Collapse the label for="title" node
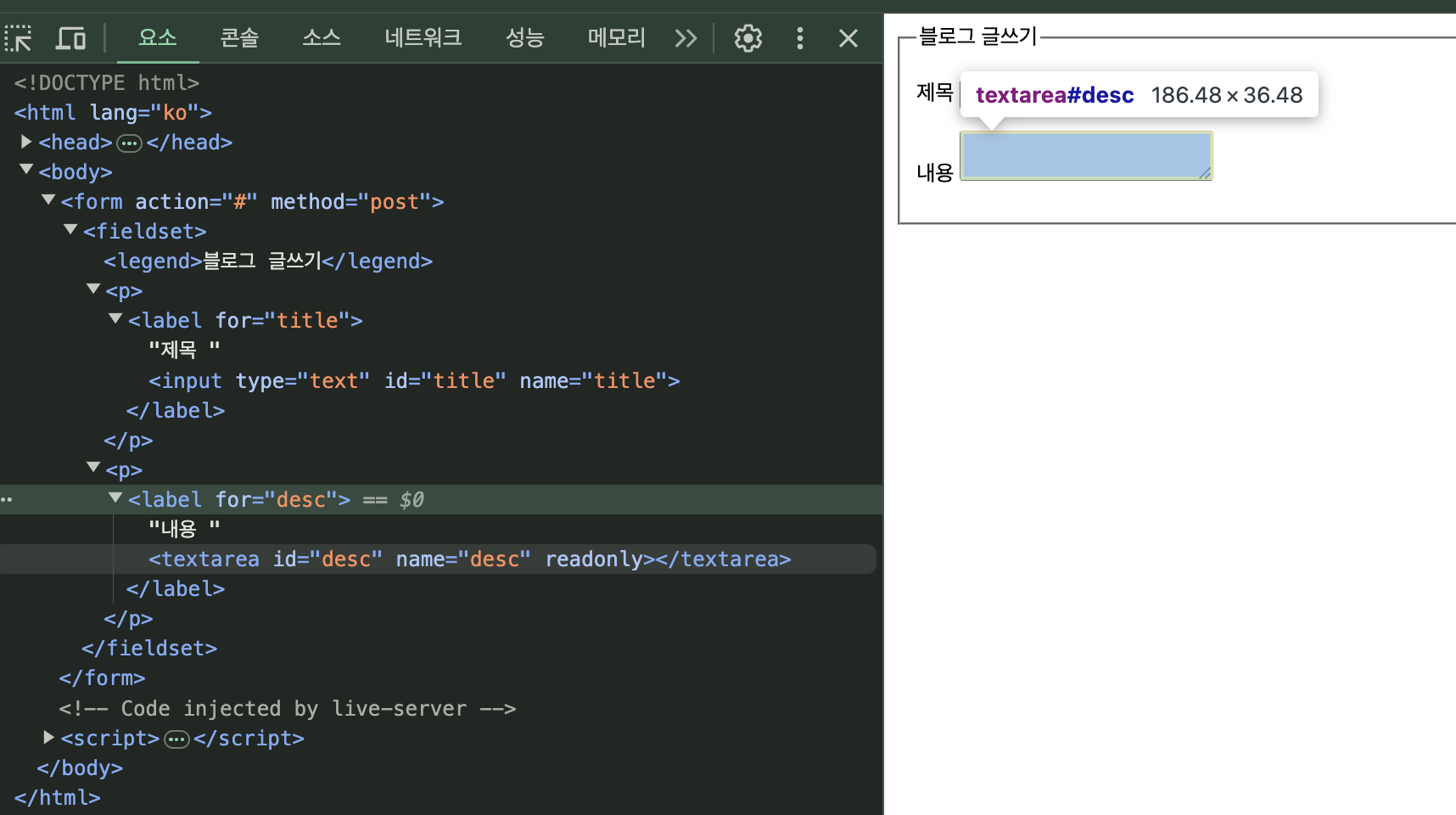 [x=115, y=319]
